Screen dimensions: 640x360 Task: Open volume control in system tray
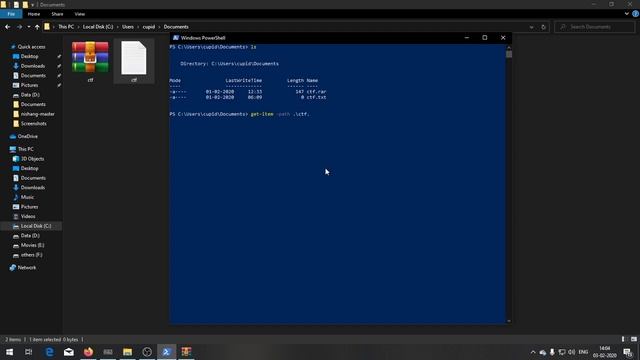pos(571,352)
